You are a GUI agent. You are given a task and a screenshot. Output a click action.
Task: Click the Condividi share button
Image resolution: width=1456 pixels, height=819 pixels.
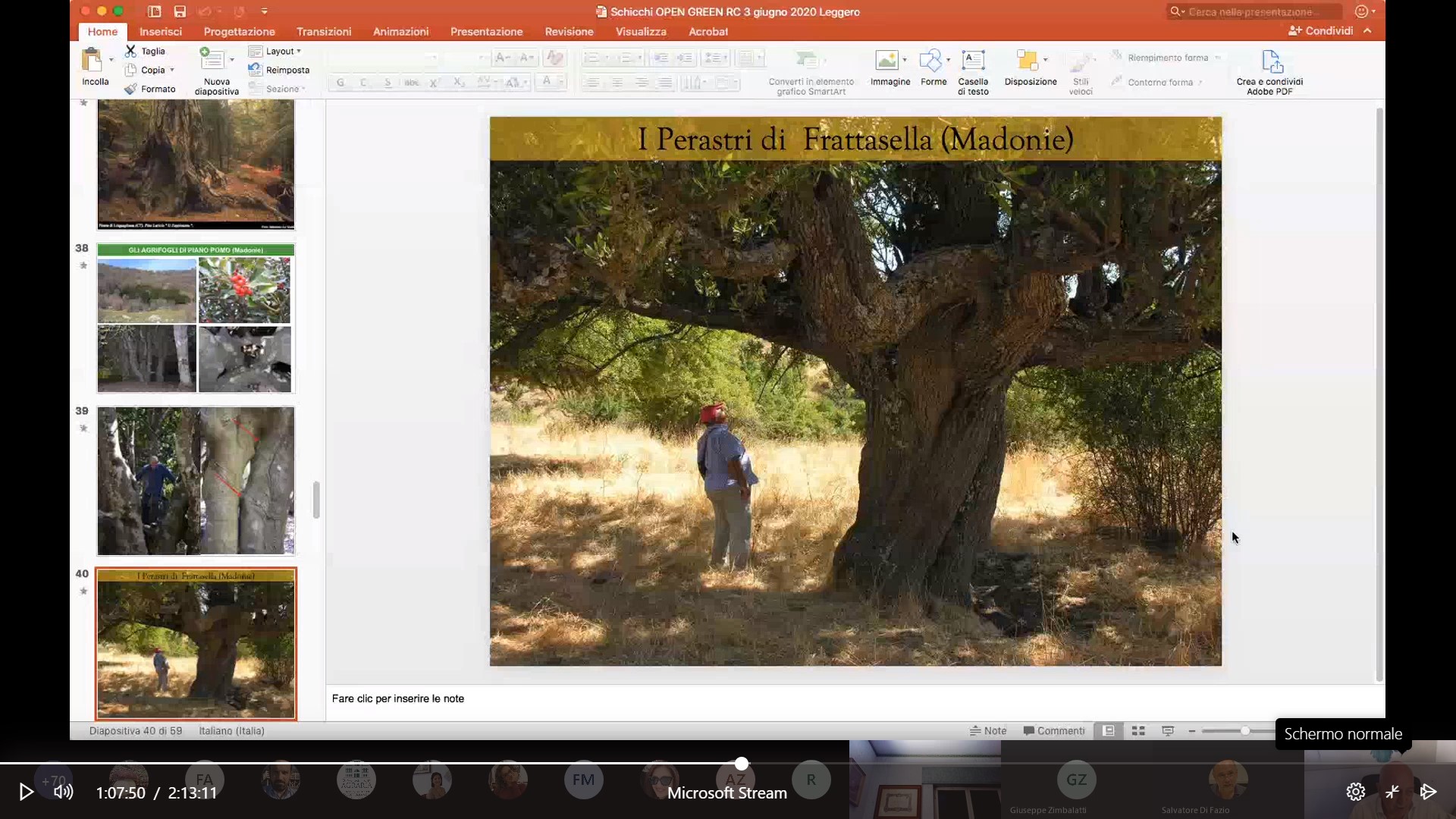(1321, 31)
